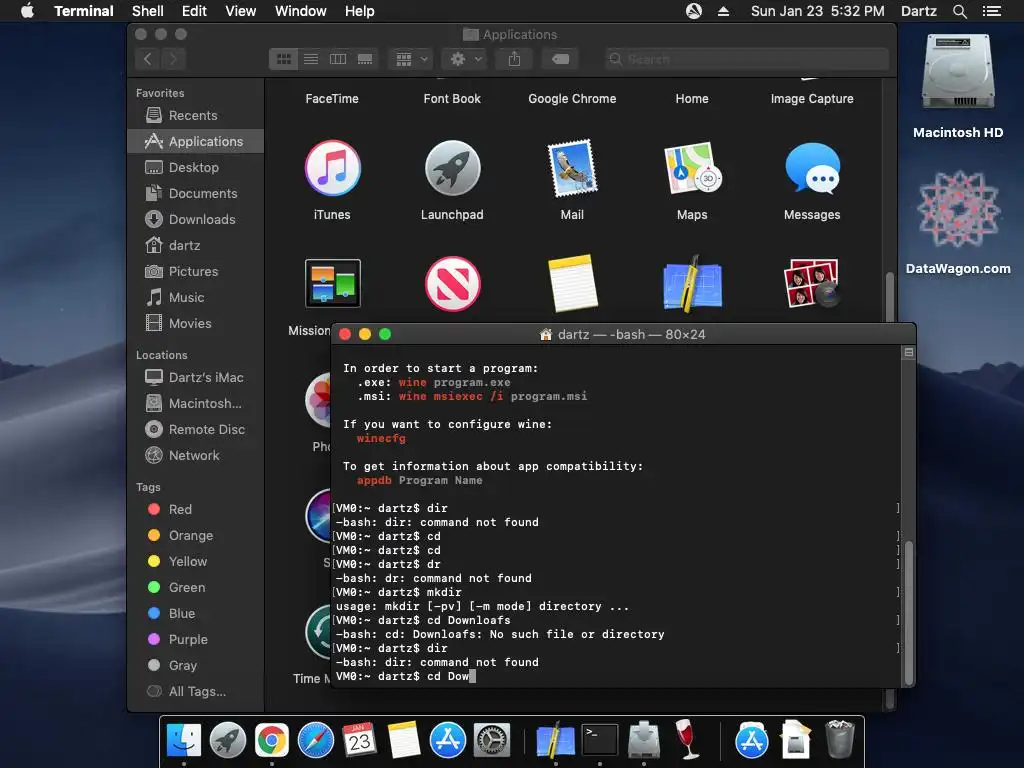This screenshot has height=768, width=1024.
Task: Open the Terminal app menu
Action: pos(84,11)
